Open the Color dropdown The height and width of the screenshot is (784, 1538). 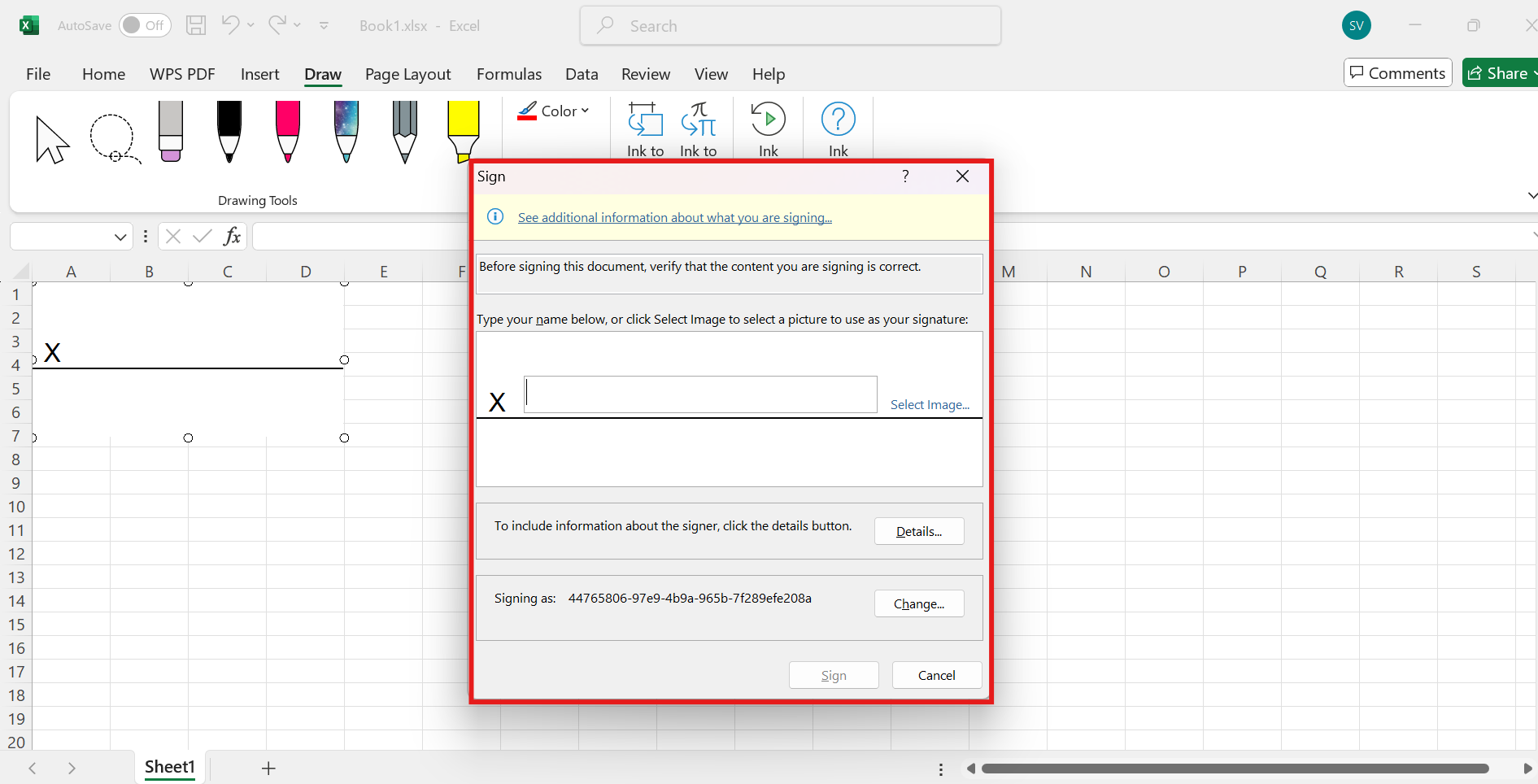pos(553,111)
